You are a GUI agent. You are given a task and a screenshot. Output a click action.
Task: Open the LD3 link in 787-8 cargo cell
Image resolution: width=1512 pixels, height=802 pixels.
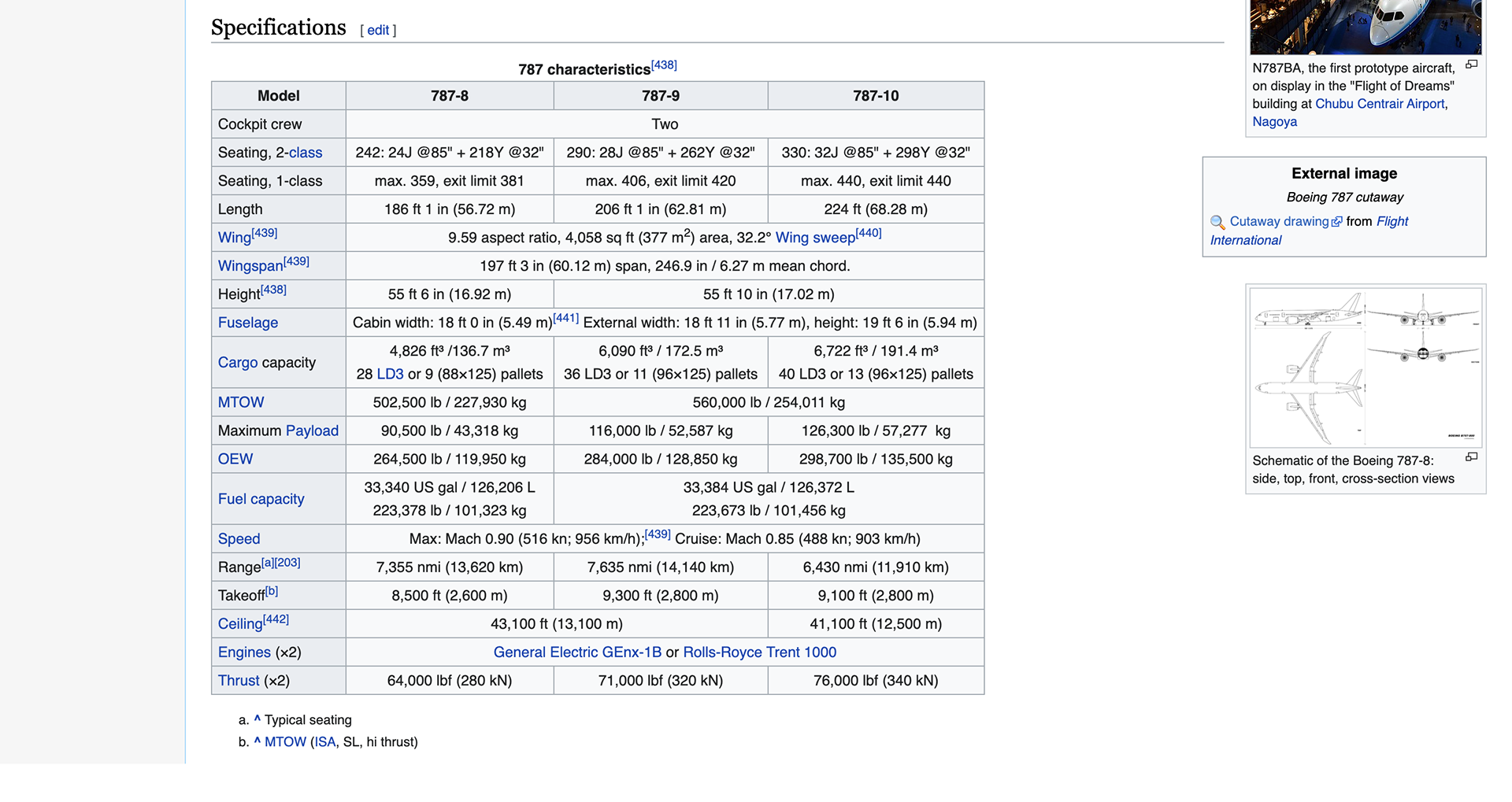[x=390, y=375]
